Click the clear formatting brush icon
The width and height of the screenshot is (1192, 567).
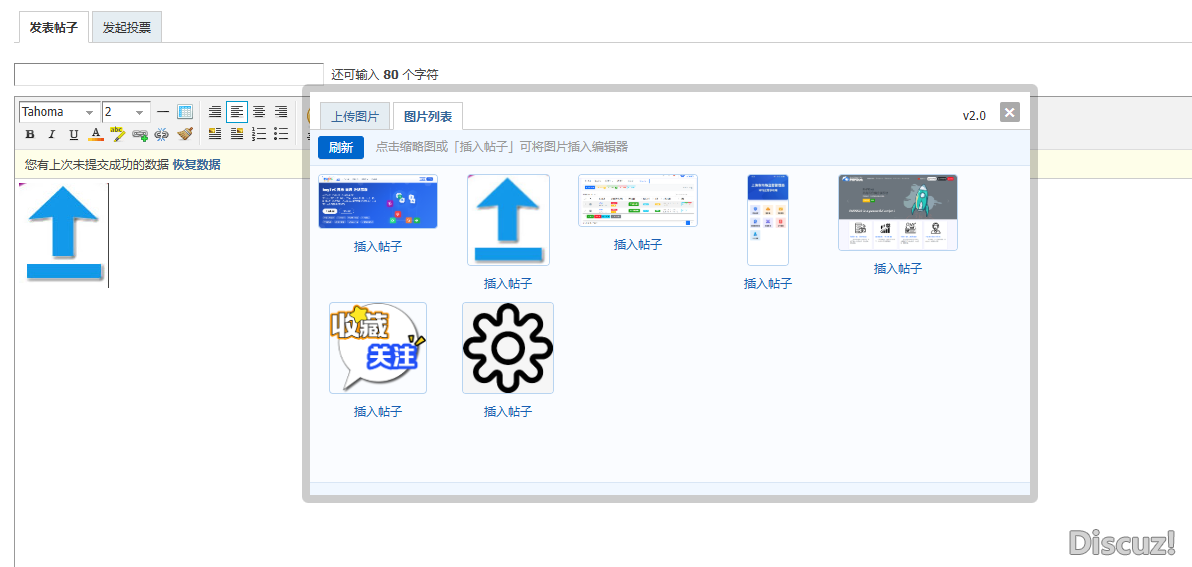185,134
